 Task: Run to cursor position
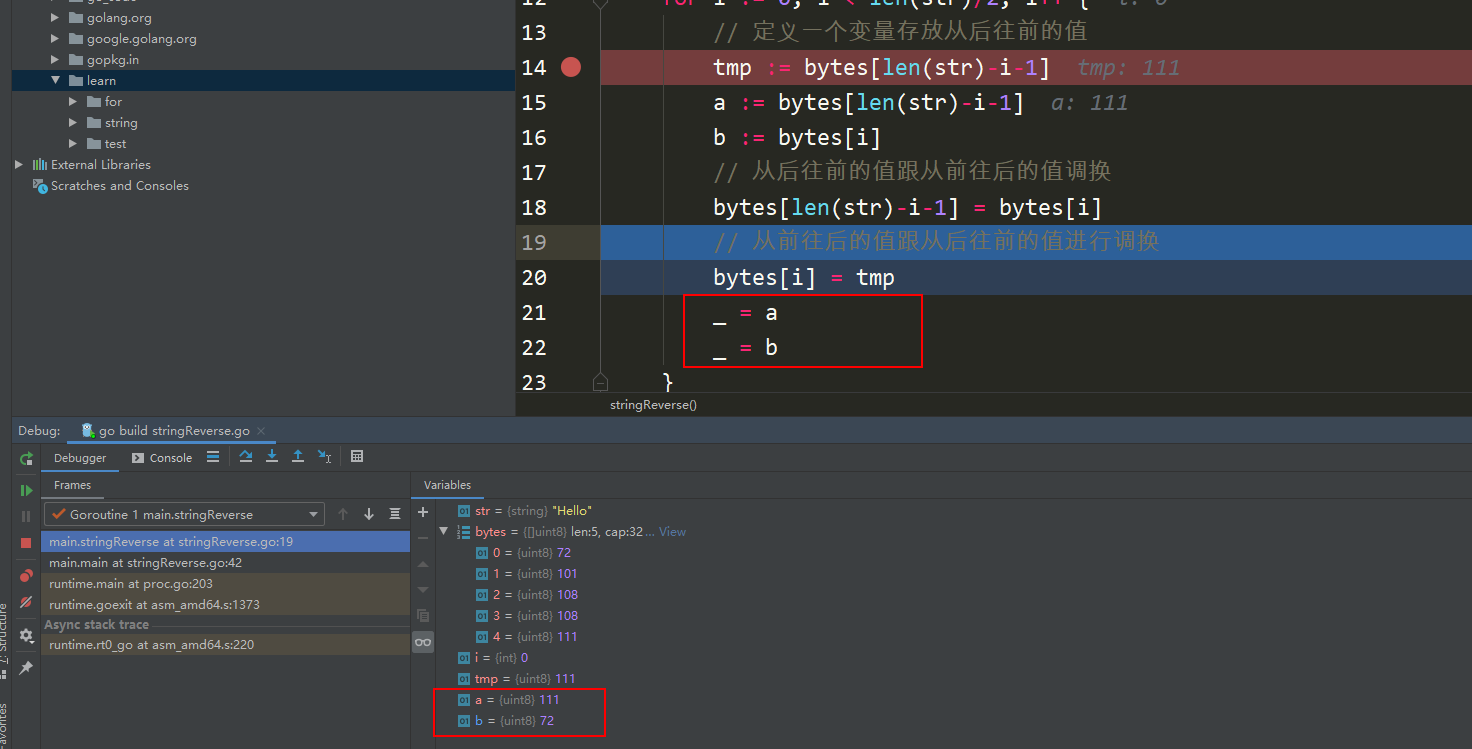(324, 457)
